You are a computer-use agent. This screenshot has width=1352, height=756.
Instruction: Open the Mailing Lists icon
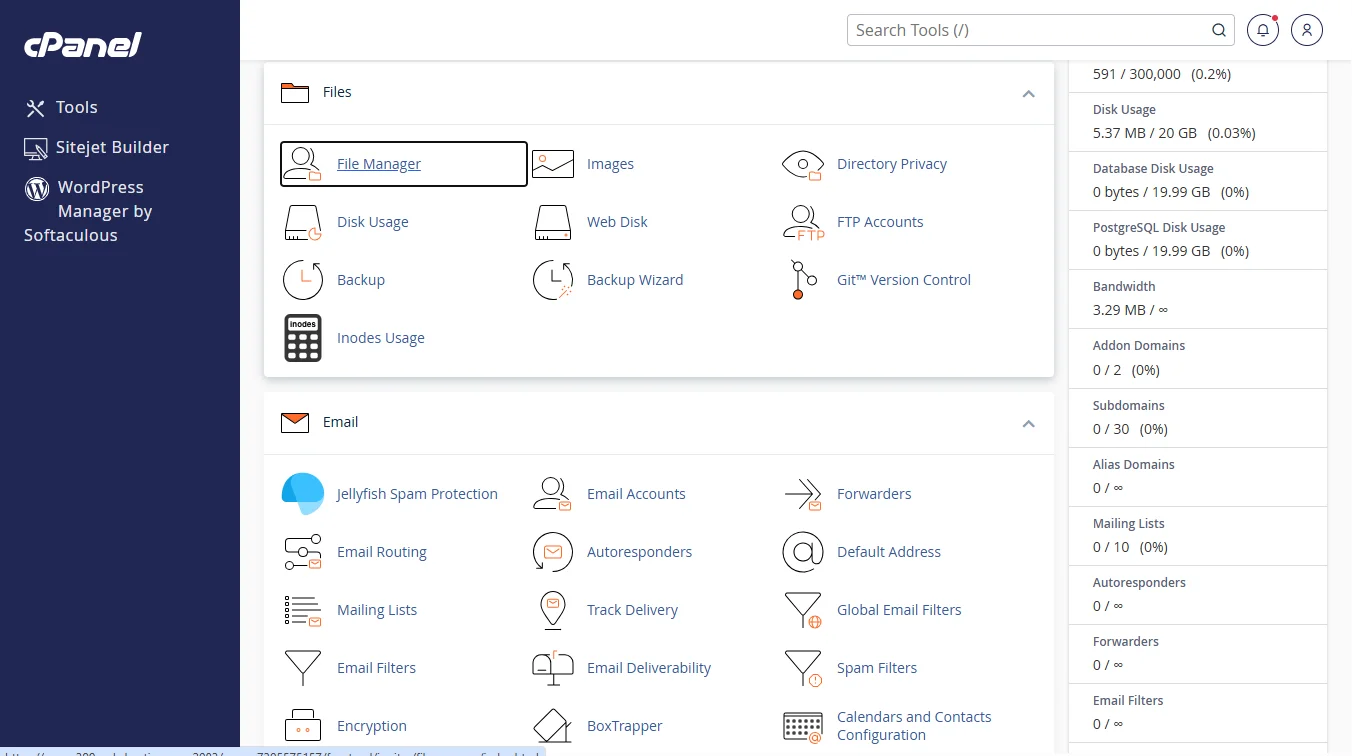[x=302, y=610]
